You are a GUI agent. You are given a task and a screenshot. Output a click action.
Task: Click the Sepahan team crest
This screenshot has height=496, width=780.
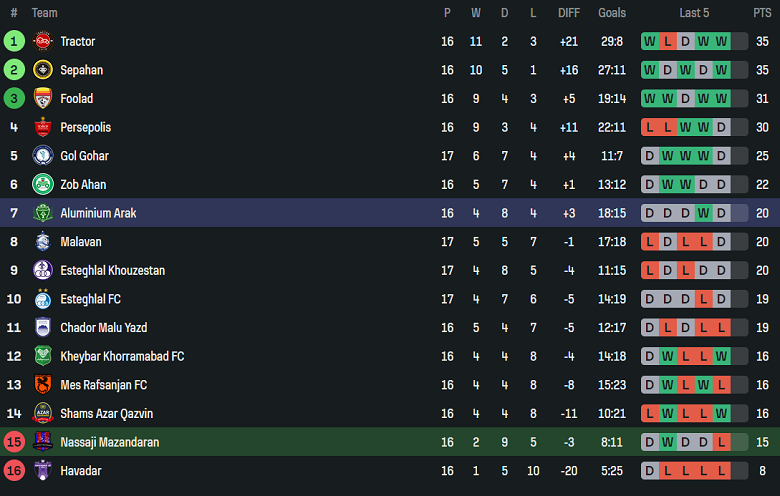click(42, 70)
